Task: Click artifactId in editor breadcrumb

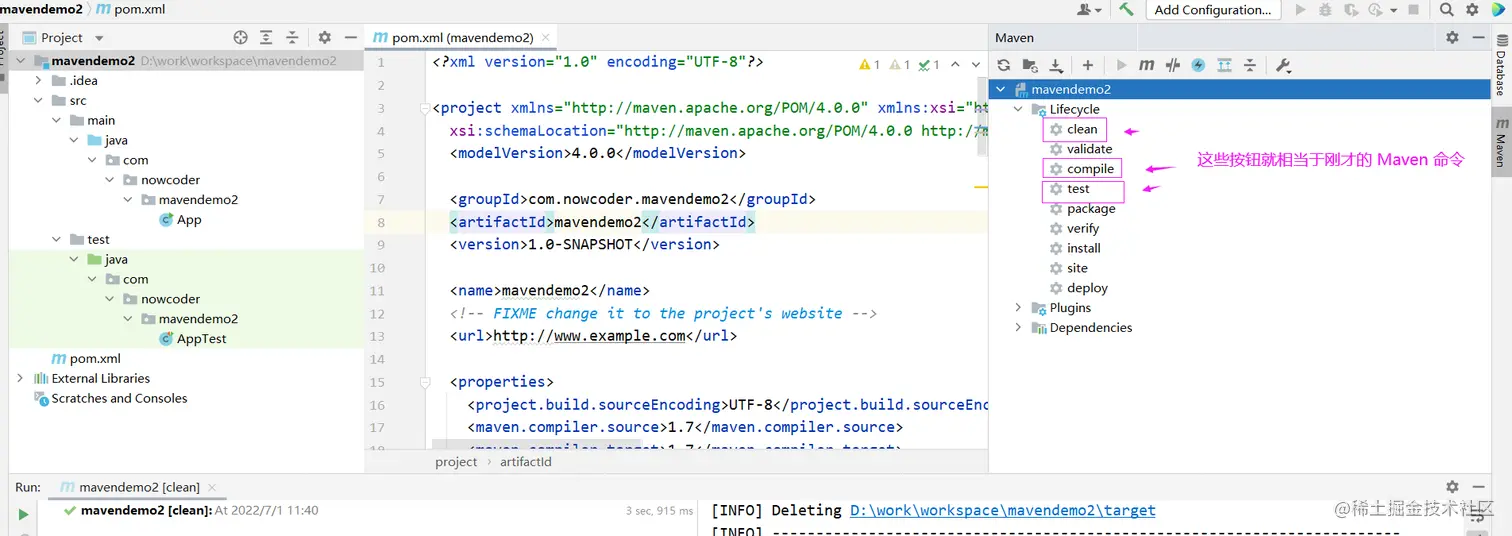Action: coord(525,462)
